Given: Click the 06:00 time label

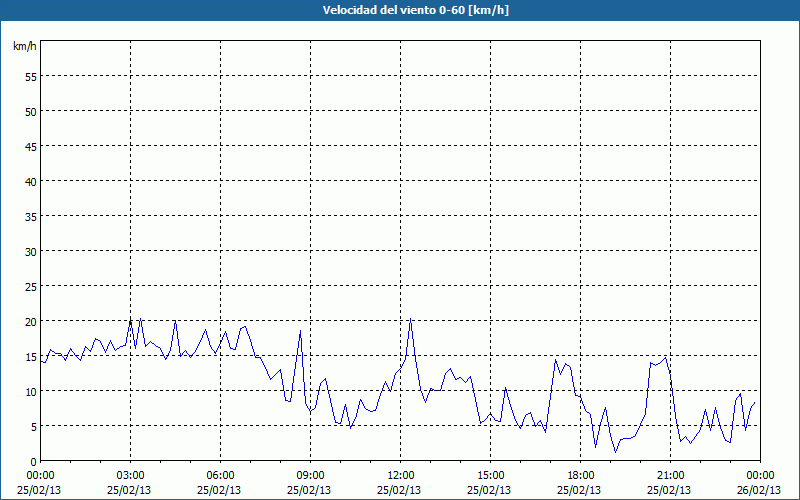Looking at the screenshot, I should pyautogui.click(x=220, y=476).
